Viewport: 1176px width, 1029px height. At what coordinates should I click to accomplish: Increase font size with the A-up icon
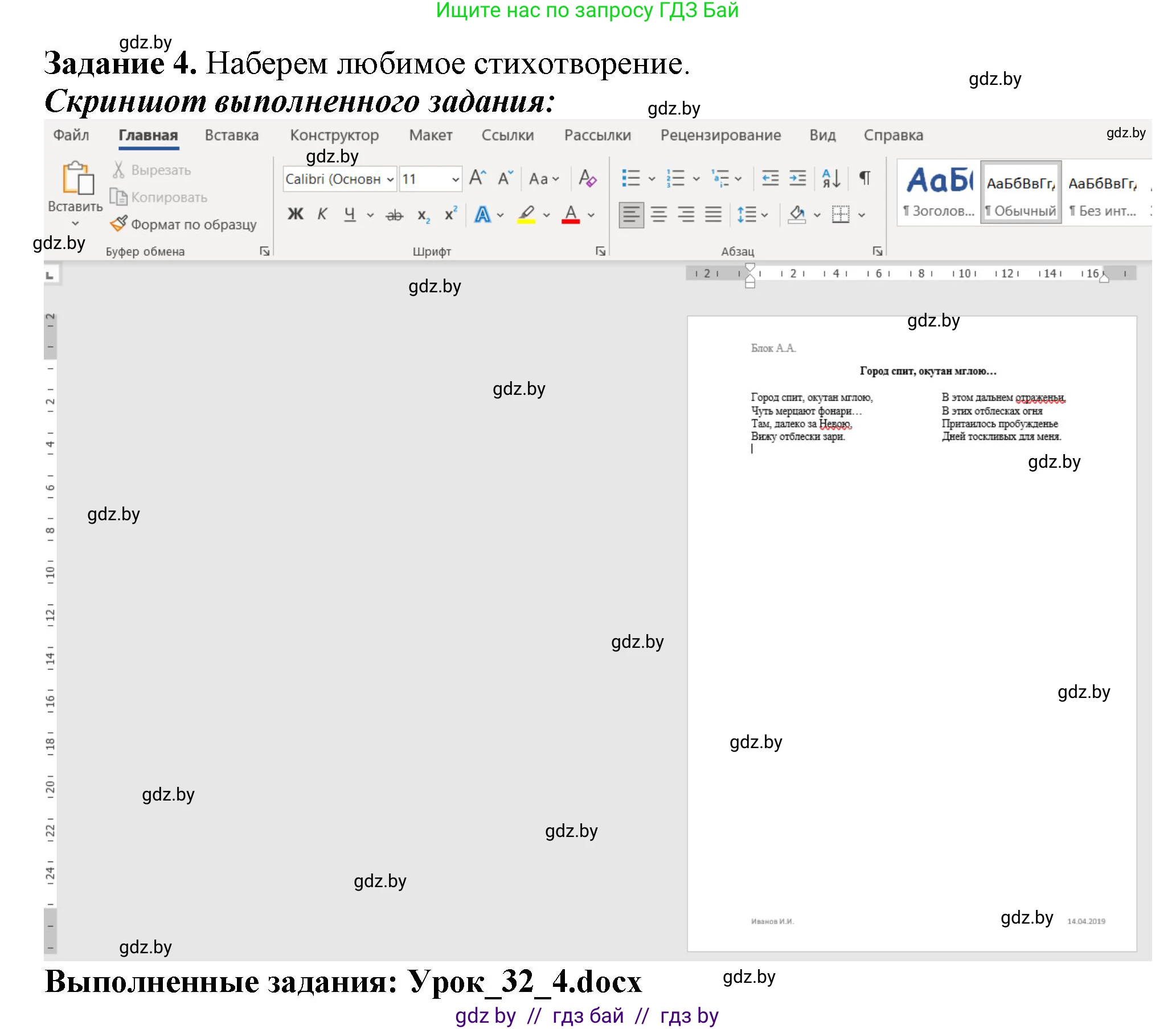click(477, 178)
